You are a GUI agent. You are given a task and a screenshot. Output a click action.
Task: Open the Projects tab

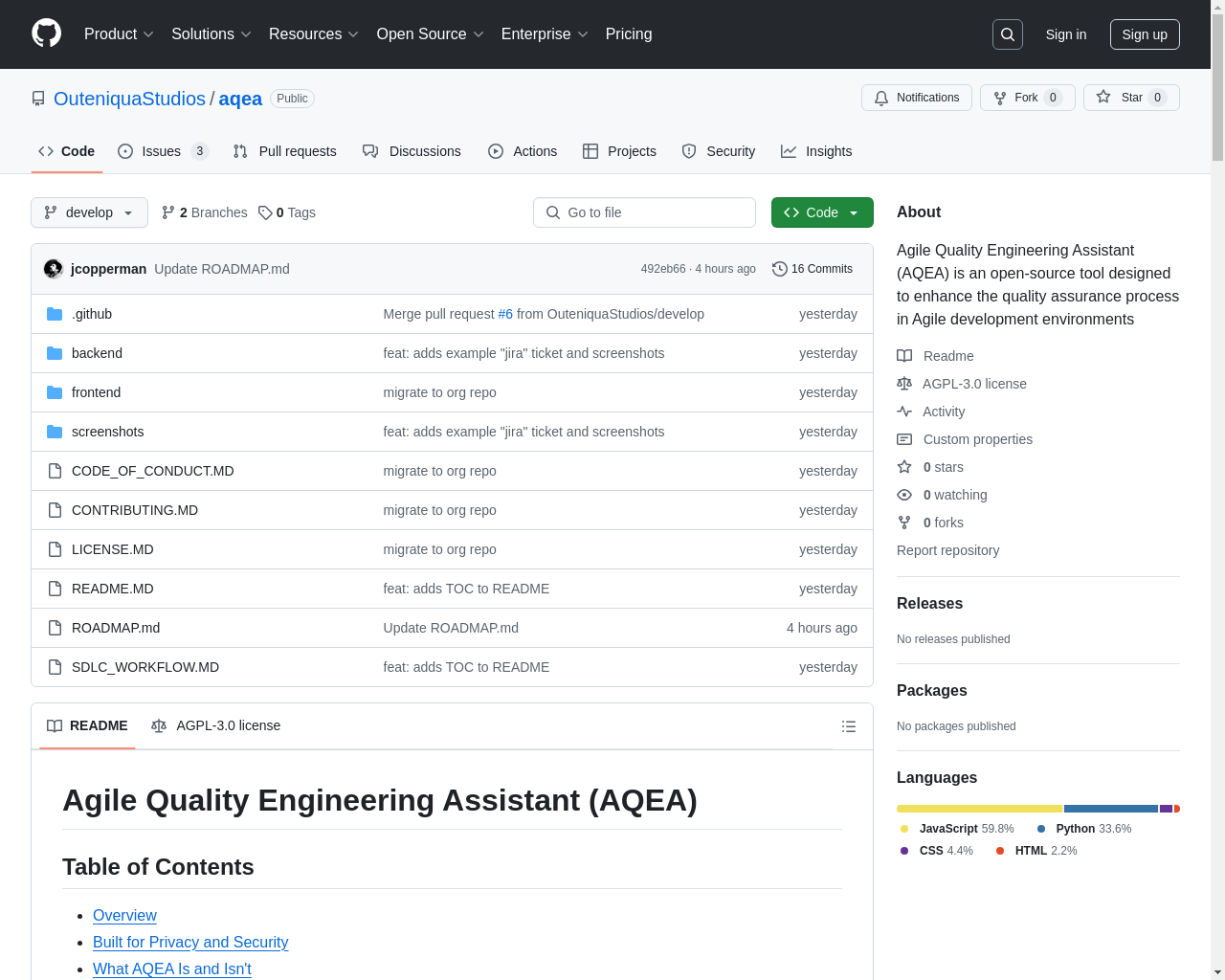[619, 151]
